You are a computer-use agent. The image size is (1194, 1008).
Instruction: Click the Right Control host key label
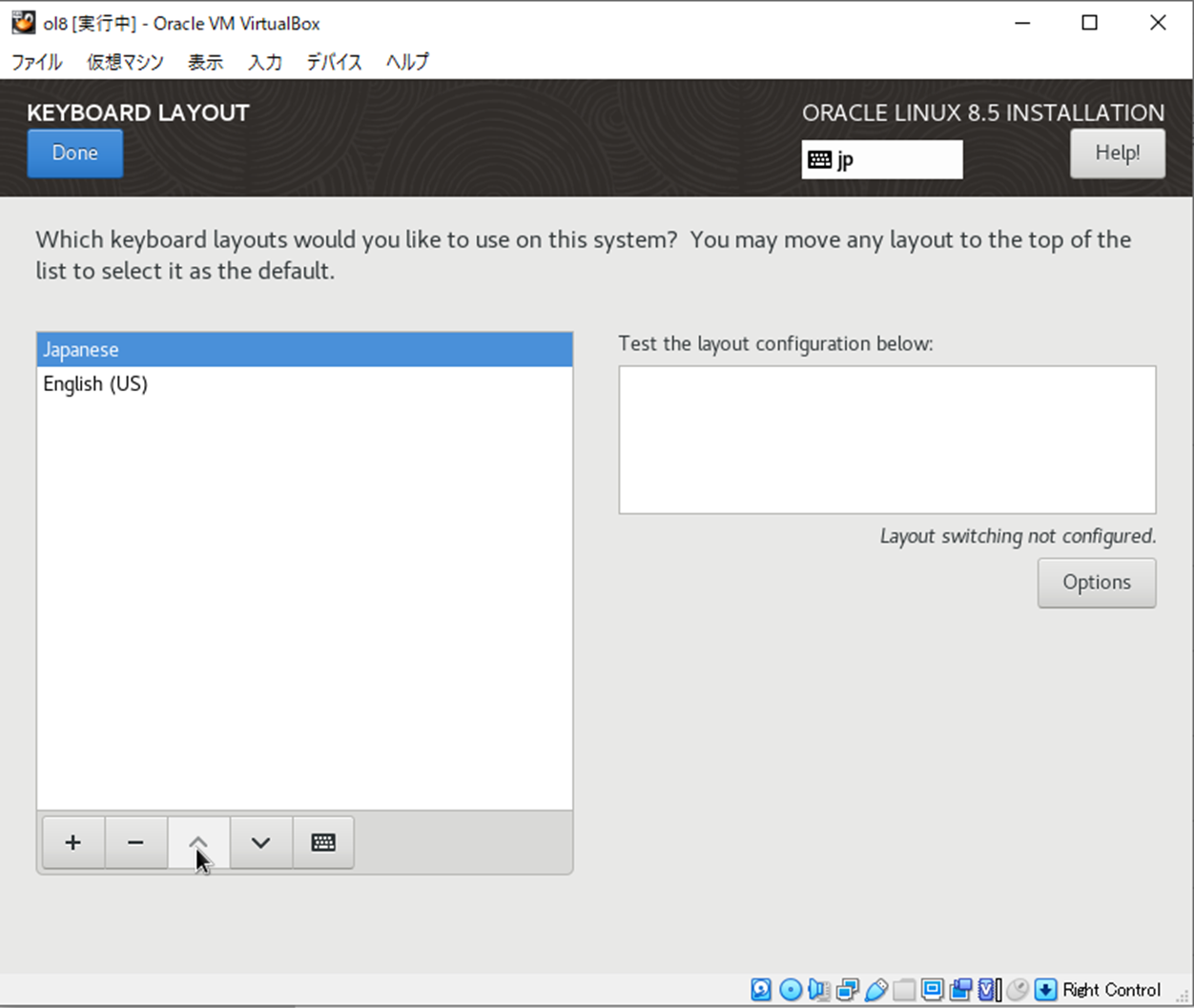(1112, 990)
